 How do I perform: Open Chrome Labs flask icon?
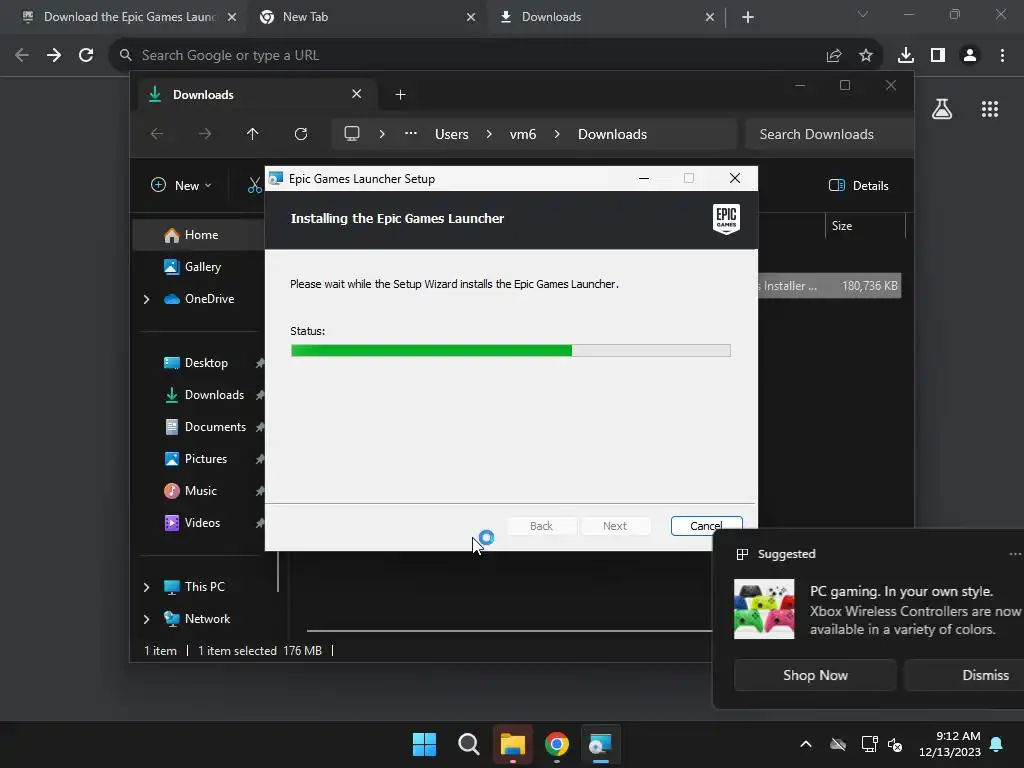pyautogui.click(x=942, y=109)
